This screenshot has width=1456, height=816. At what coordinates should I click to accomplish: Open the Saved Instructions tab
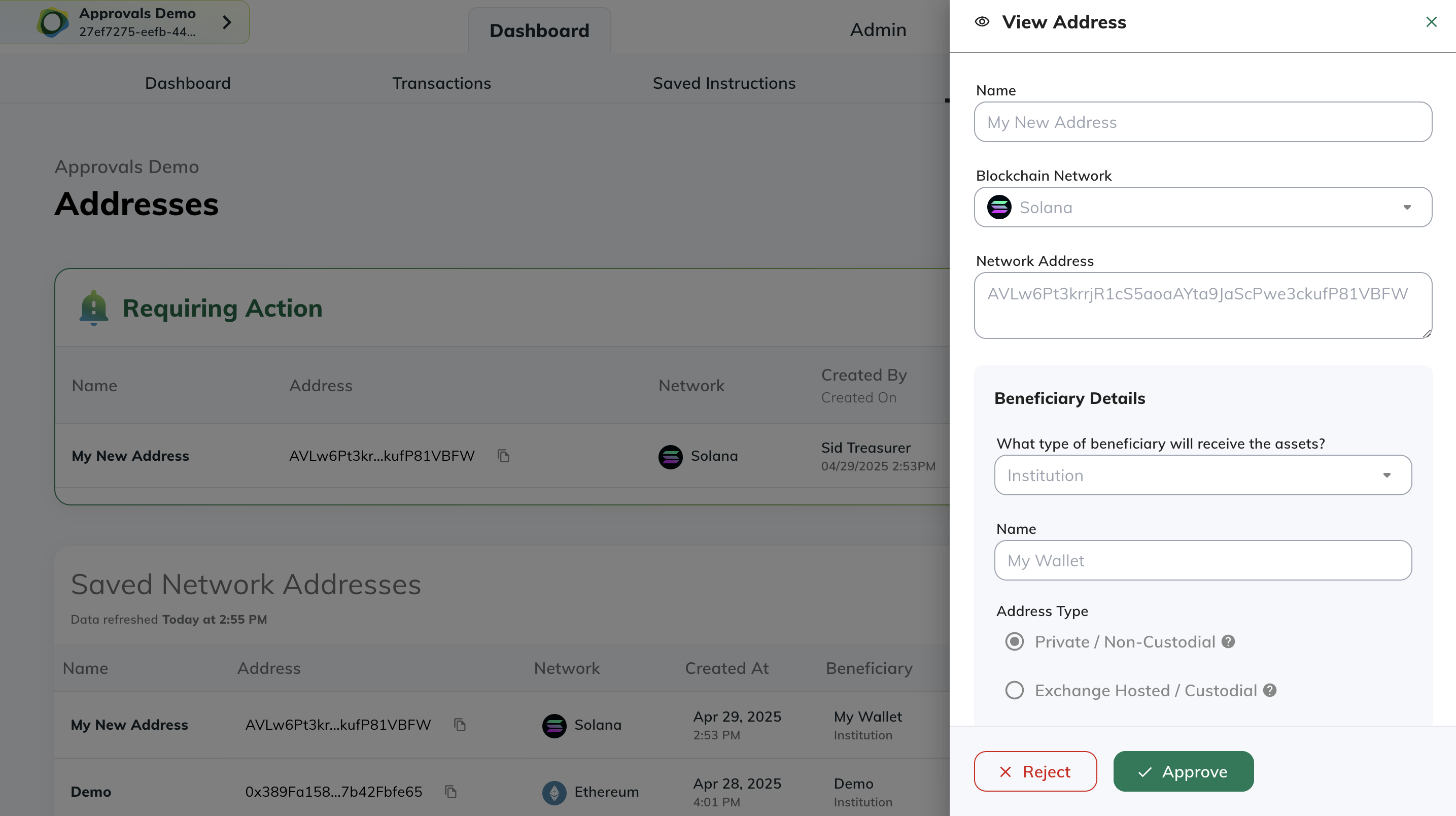coord(723,83)
